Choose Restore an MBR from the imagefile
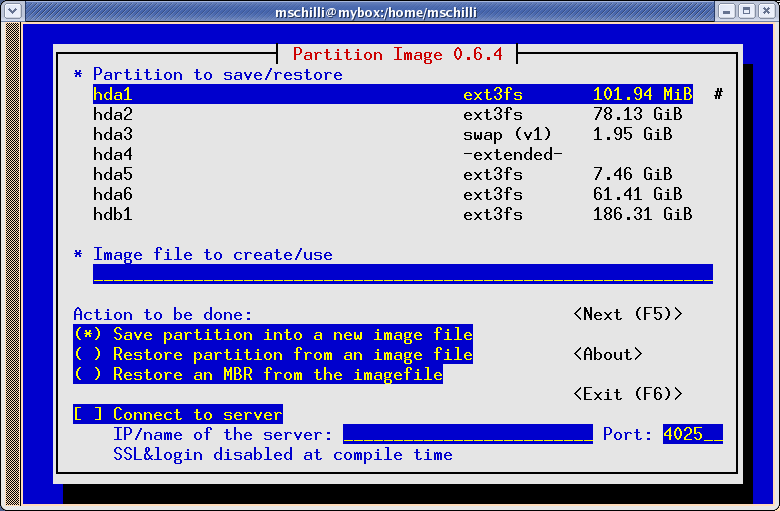The width and height of the screenshot is (780, 511). (x=258, y=374)
